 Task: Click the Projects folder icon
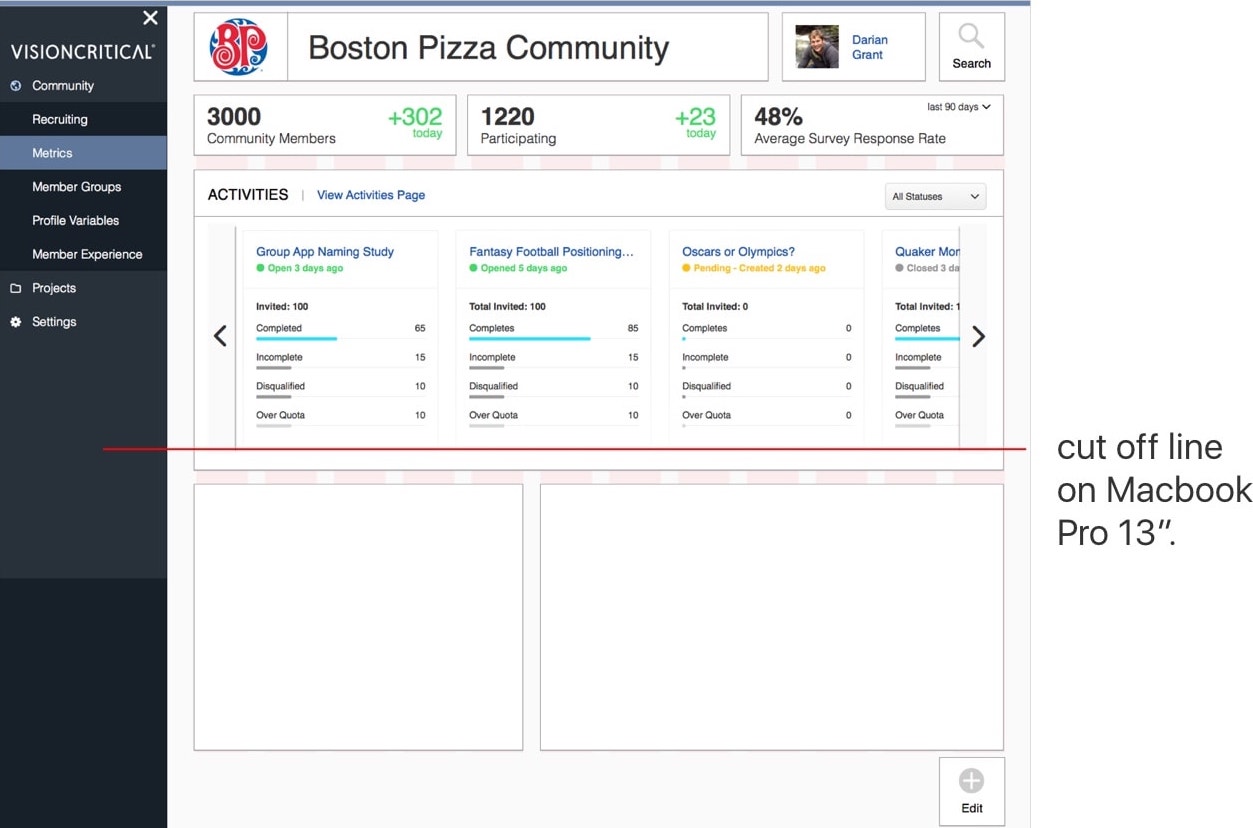16,288
